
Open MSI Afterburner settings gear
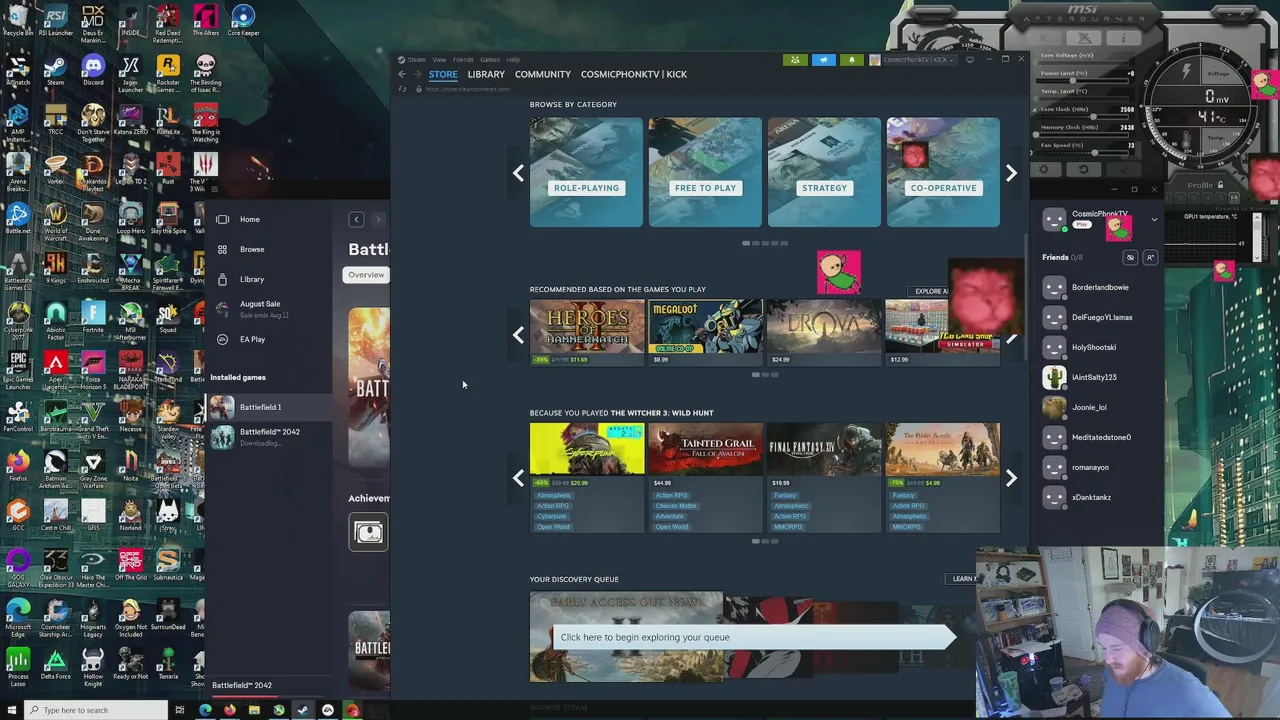click(x=1044, y=169)
